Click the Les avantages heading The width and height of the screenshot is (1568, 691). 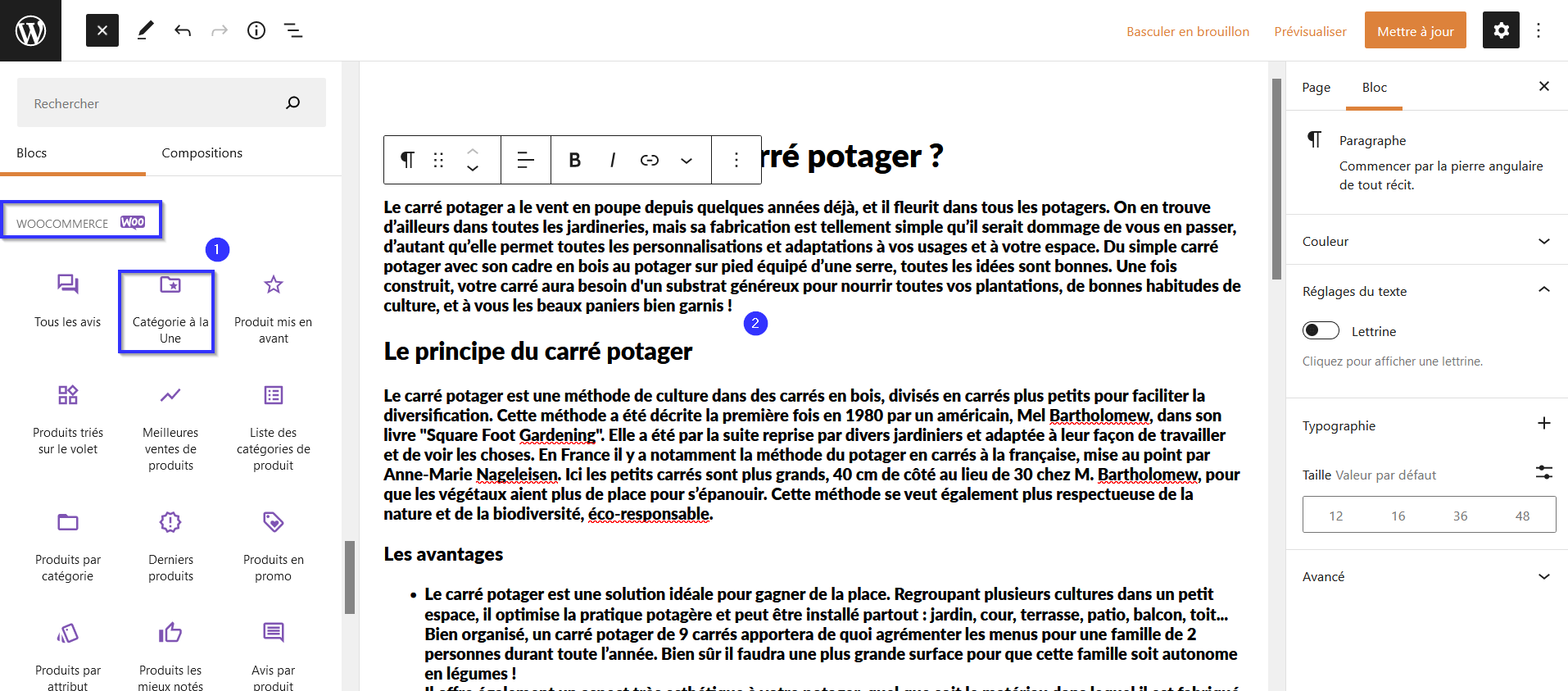coord(443,554)
